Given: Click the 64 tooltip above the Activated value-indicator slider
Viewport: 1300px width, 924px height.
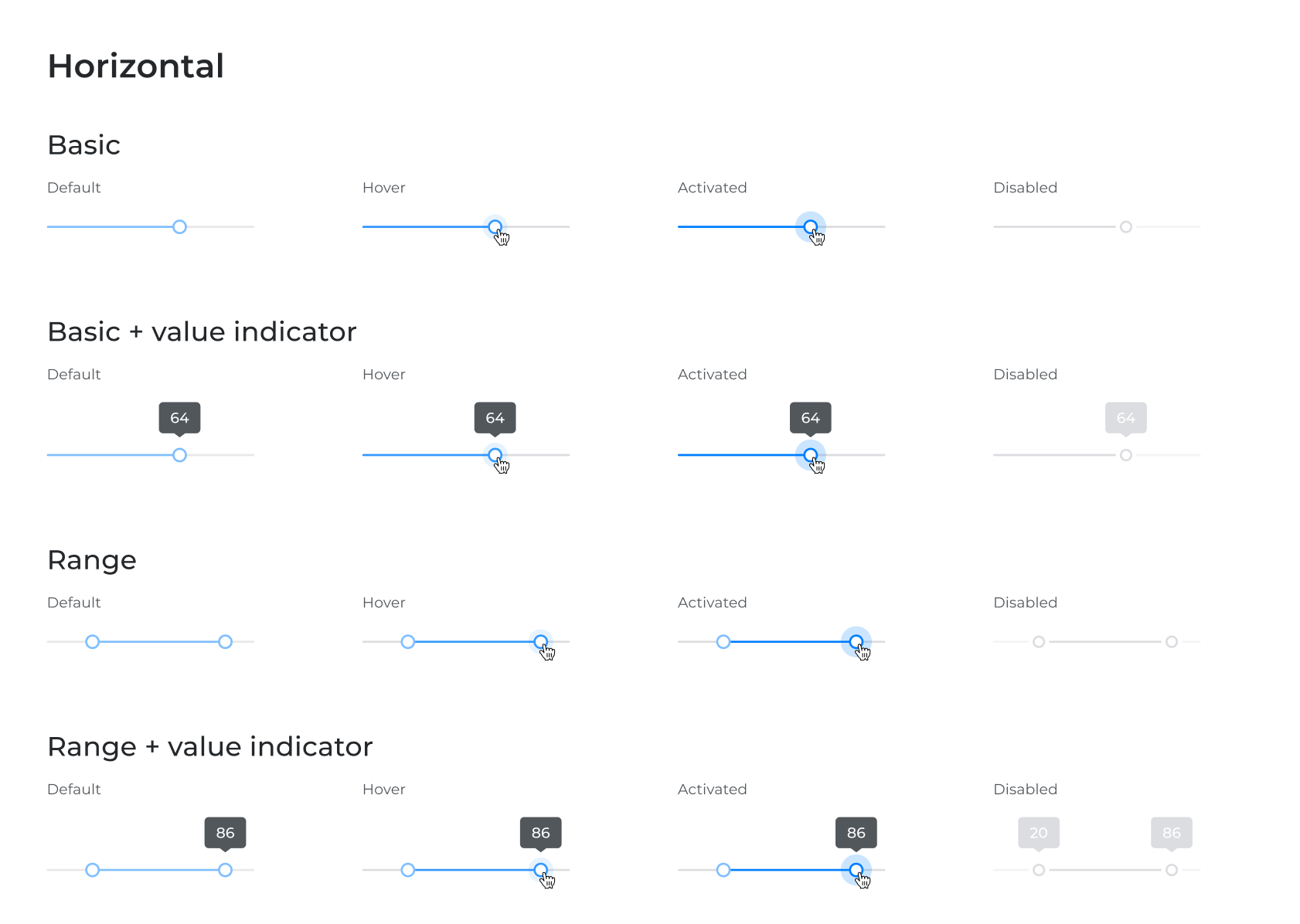Looking at the screenshot, I should (x=811, y=418).
